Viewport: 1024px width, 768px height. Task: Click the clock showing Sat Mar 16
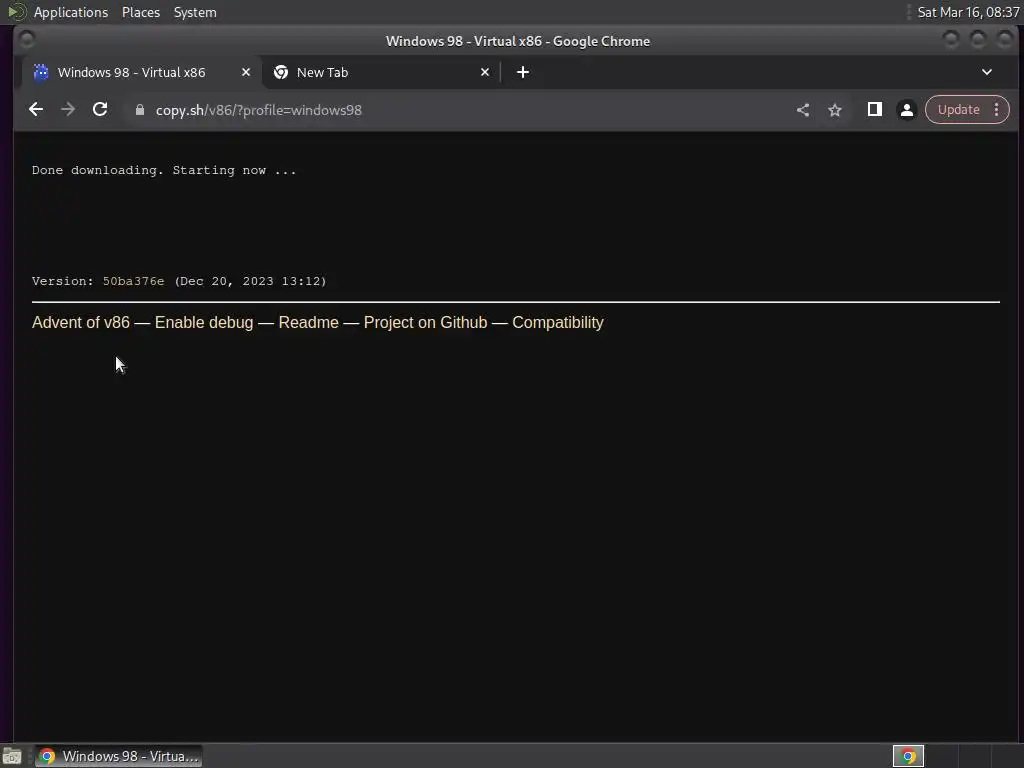968,12
